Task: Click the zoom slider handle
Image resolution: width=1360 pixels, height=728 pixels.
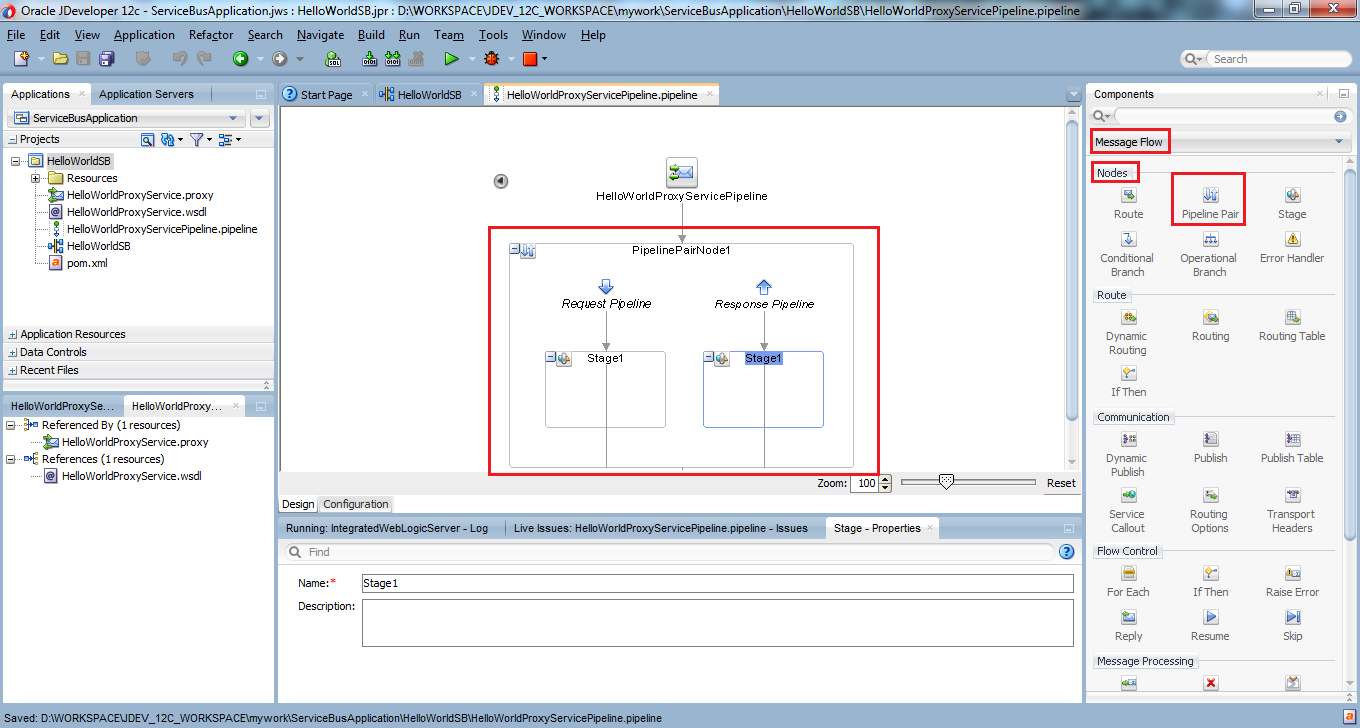Action: [946, 482]
